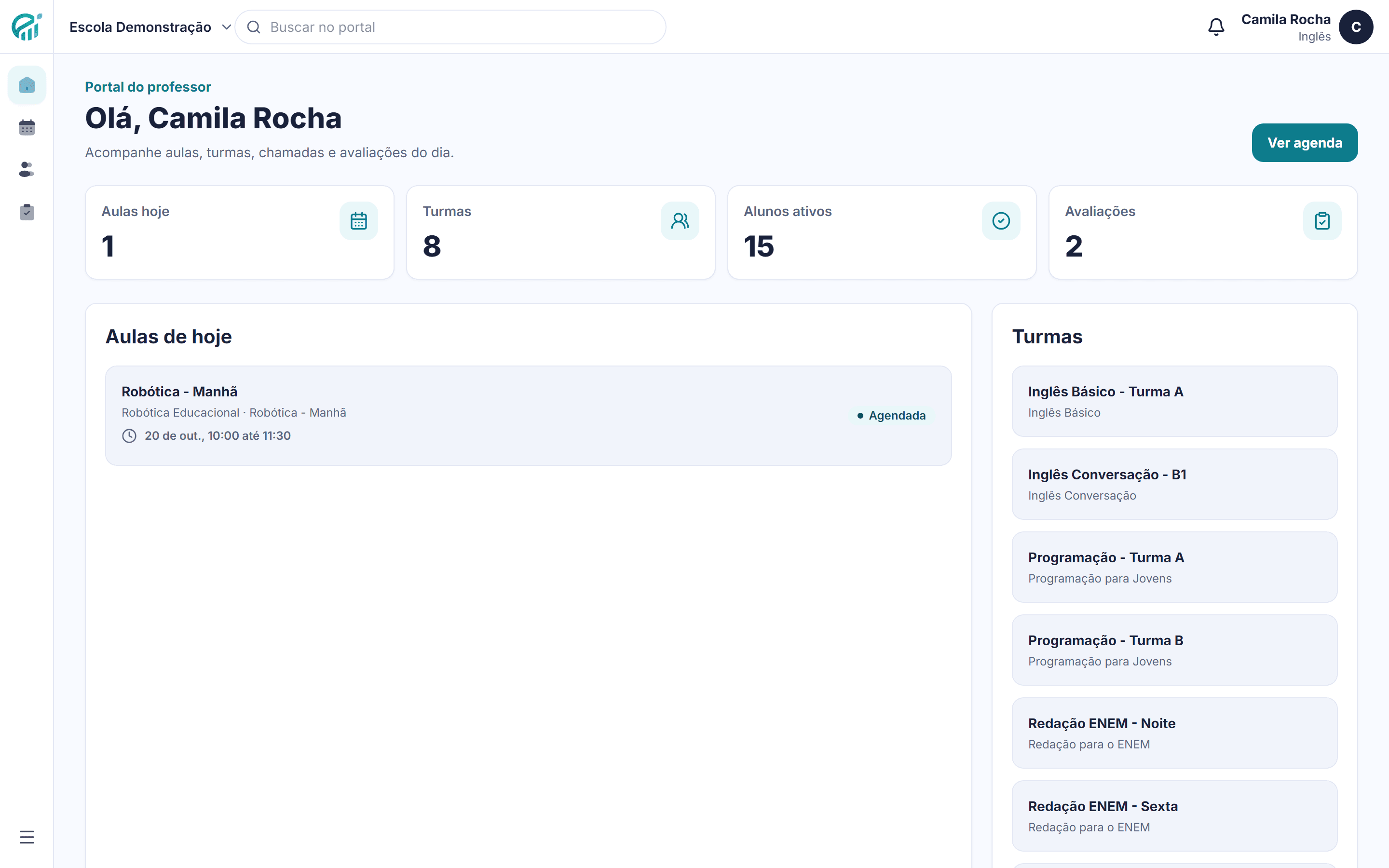Click the magnifier icon in the search bar
1389x868 pixels.
click(254, 27)
